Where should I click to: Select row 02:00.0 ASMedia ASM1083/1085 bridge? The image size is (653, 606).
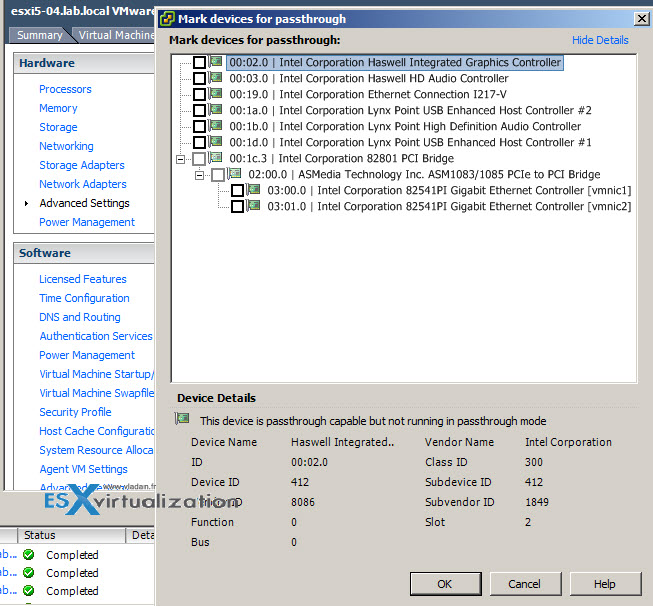[424, 175]
